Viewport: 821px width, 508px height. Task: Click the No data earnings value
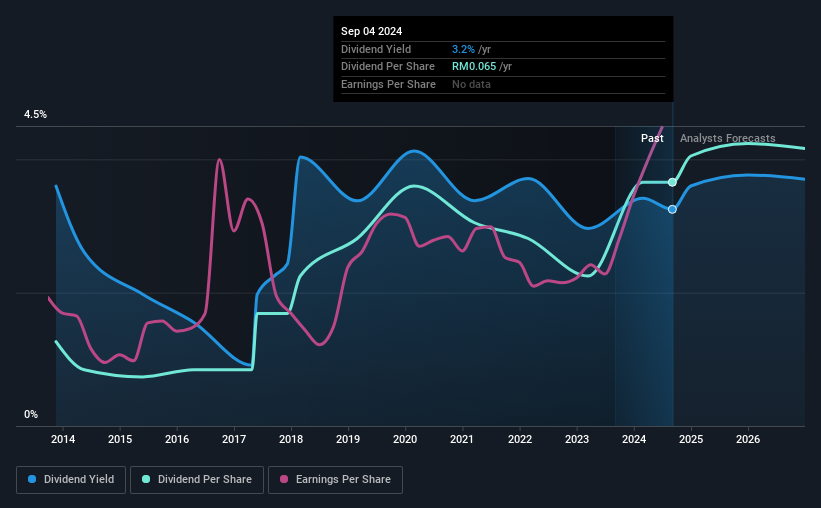471,84
